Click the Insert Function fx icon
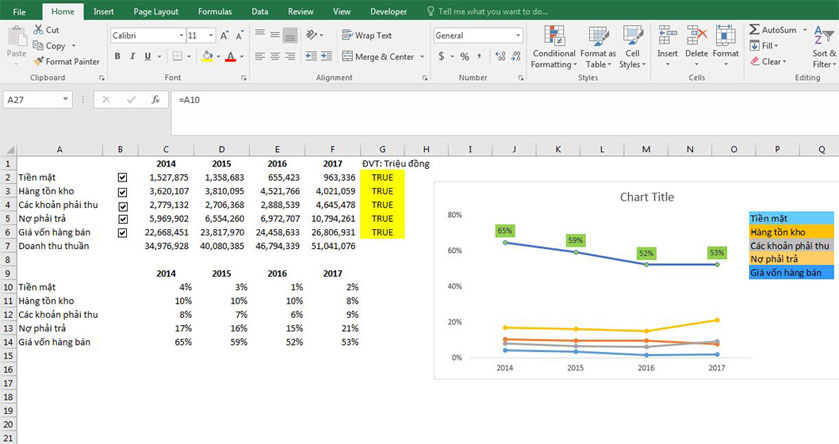 coord(156,99)
